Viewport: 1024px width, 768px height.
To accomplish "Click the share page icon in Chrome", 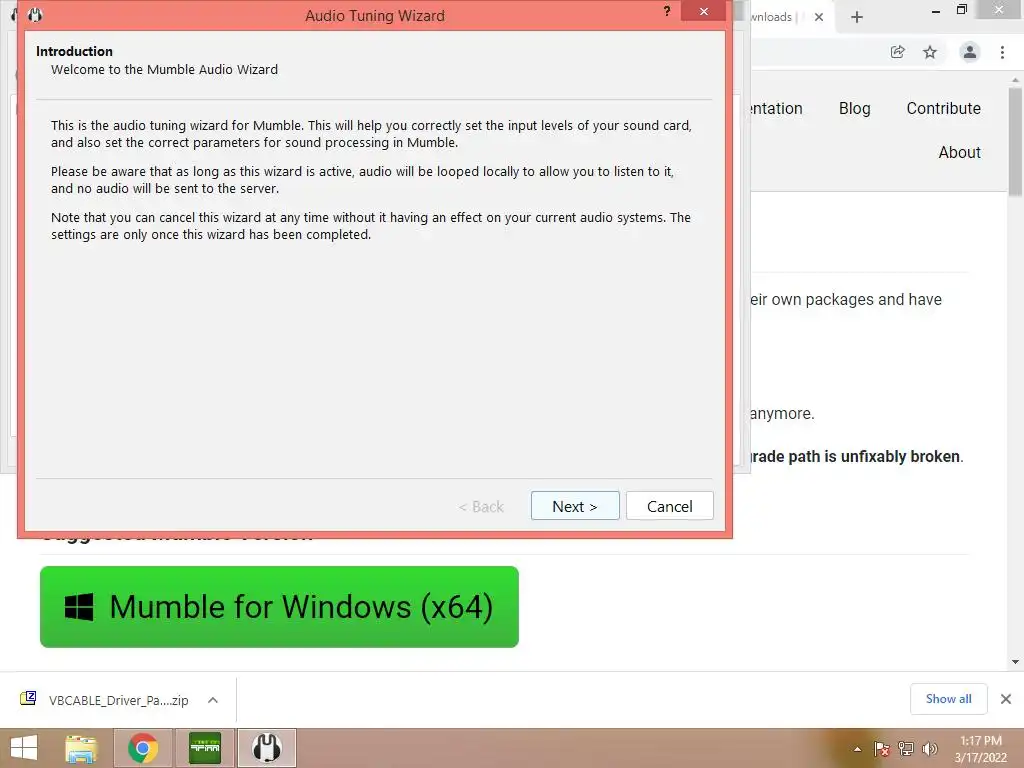I will 897,52.
